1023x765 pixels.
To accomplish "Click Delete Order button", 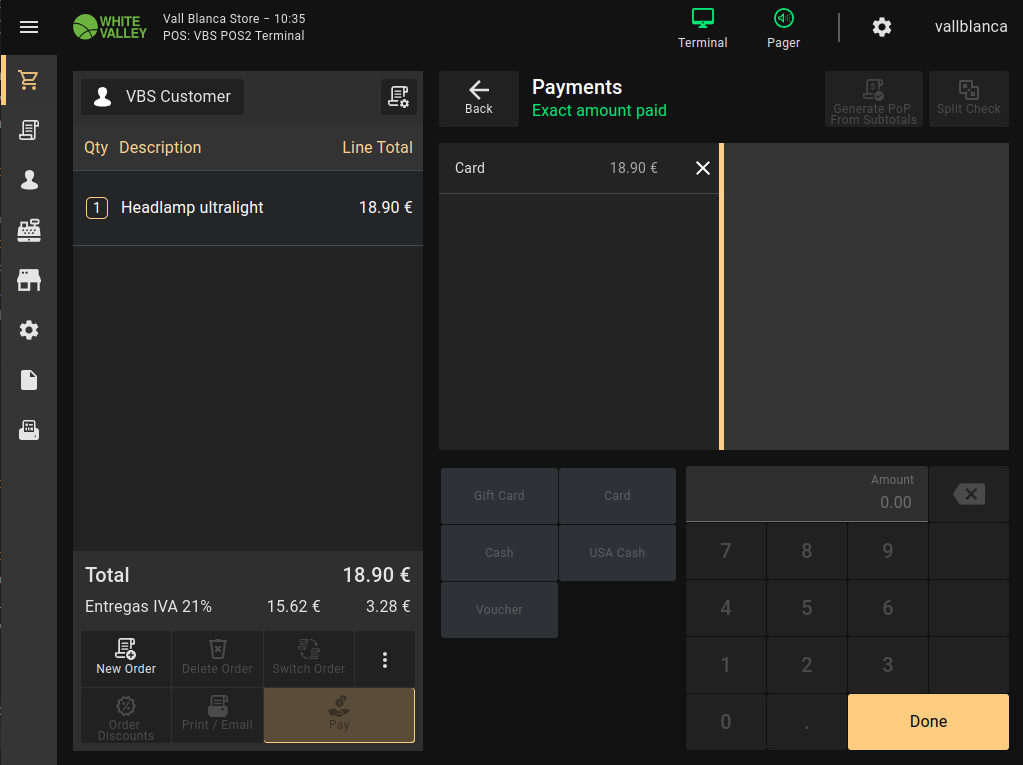I will pos(217,658).
